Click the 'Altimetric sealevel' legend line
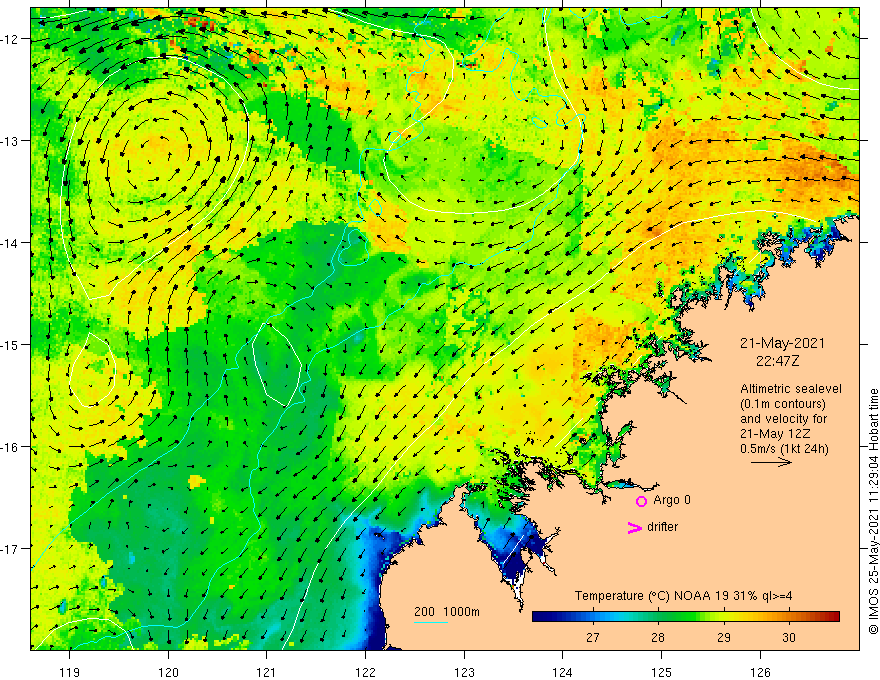The image size is (880, 680). point(791,389)
